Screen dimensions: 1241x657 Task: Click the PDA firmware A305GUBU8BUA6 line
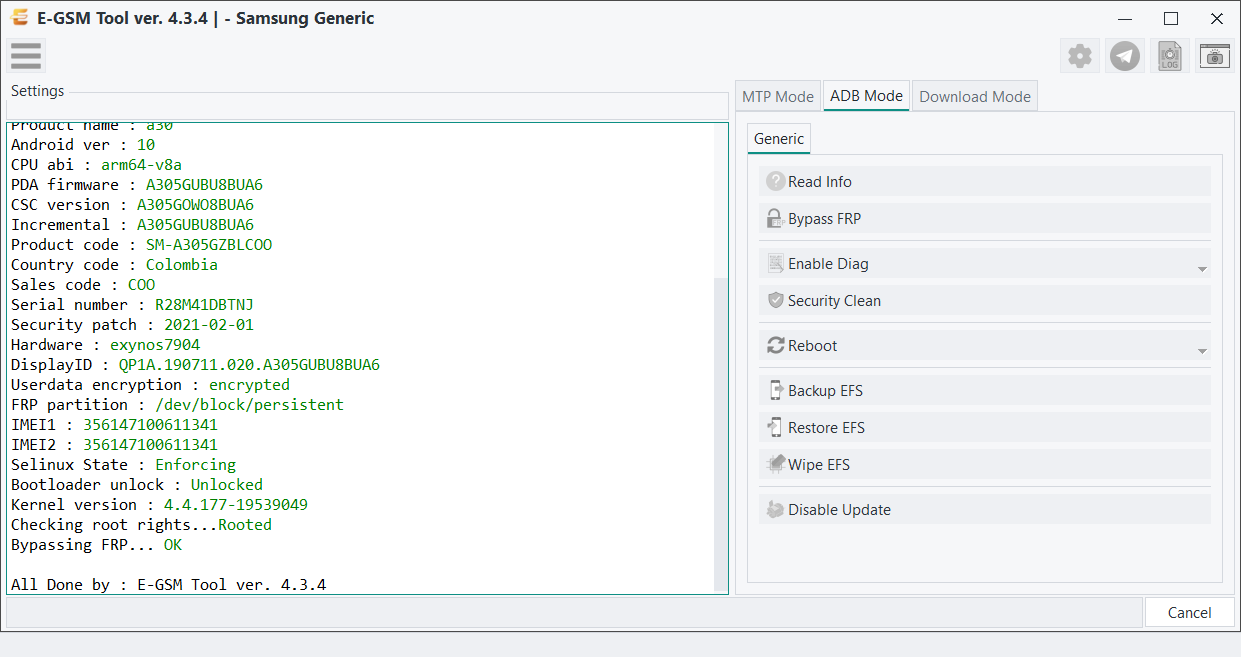tap(137, 185)
